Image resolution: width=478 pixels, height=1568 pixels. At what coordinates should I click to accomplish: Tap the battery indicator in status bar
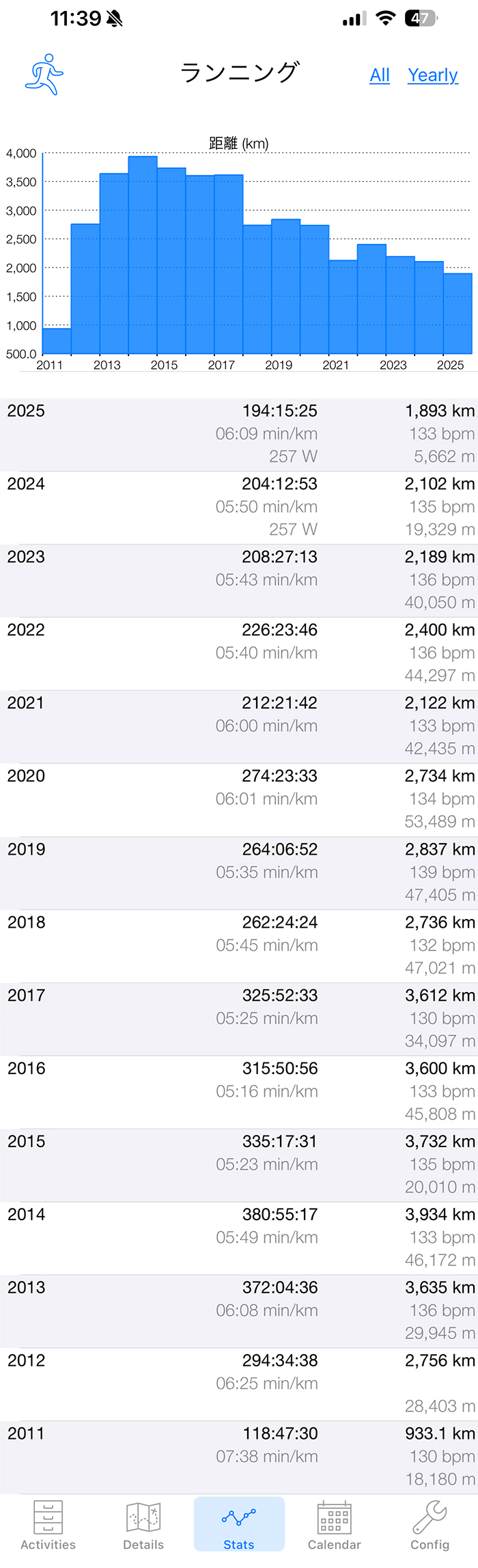(x=421, y=18)
